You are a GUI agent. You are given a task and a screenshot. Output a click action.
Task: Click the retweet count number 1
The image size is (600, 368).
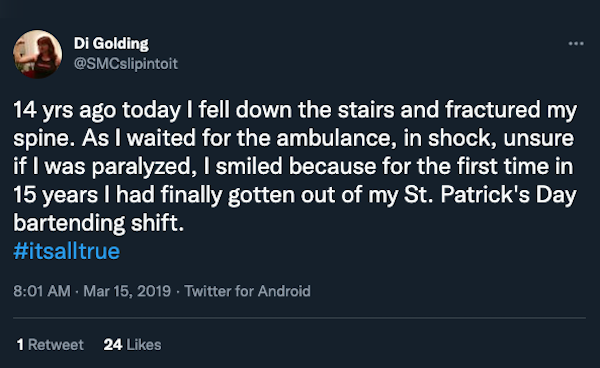[x=20, y=345]
